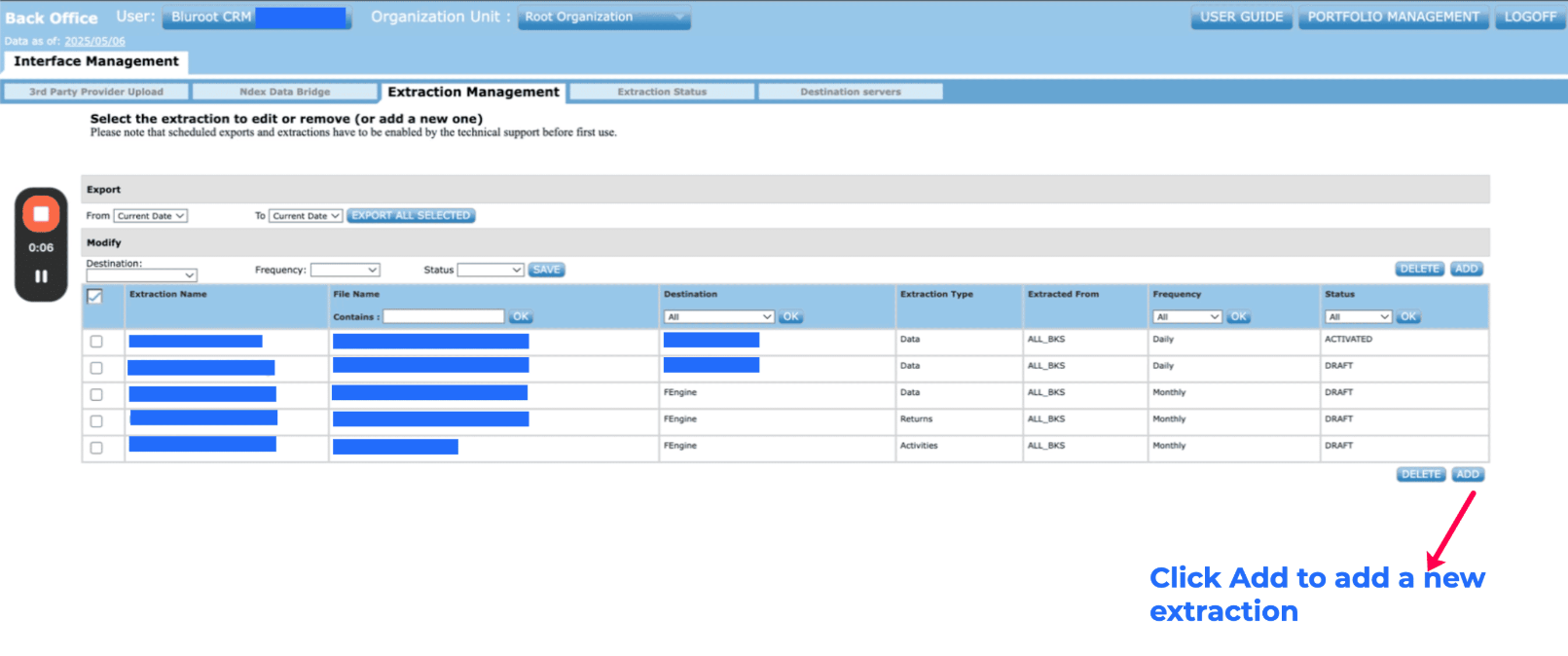The width and height of the screenshot is (1568, 656).
Task: Click SAVE in the Modify section
Action: pyautogui.click(x=547, y=270)
